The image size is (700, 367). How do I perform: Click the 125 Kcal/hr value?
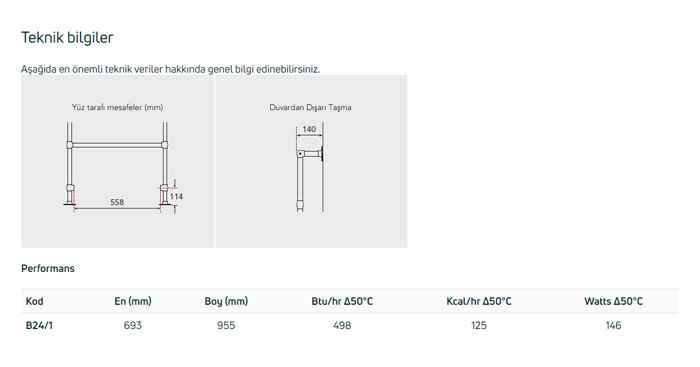[479, 325]
